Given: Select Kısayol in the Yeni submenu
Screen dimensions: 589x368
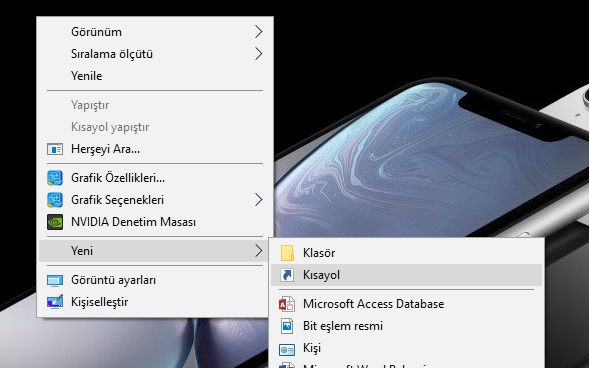Looking at the screenshot, I should pyautogui.click(x=406, y=275).
